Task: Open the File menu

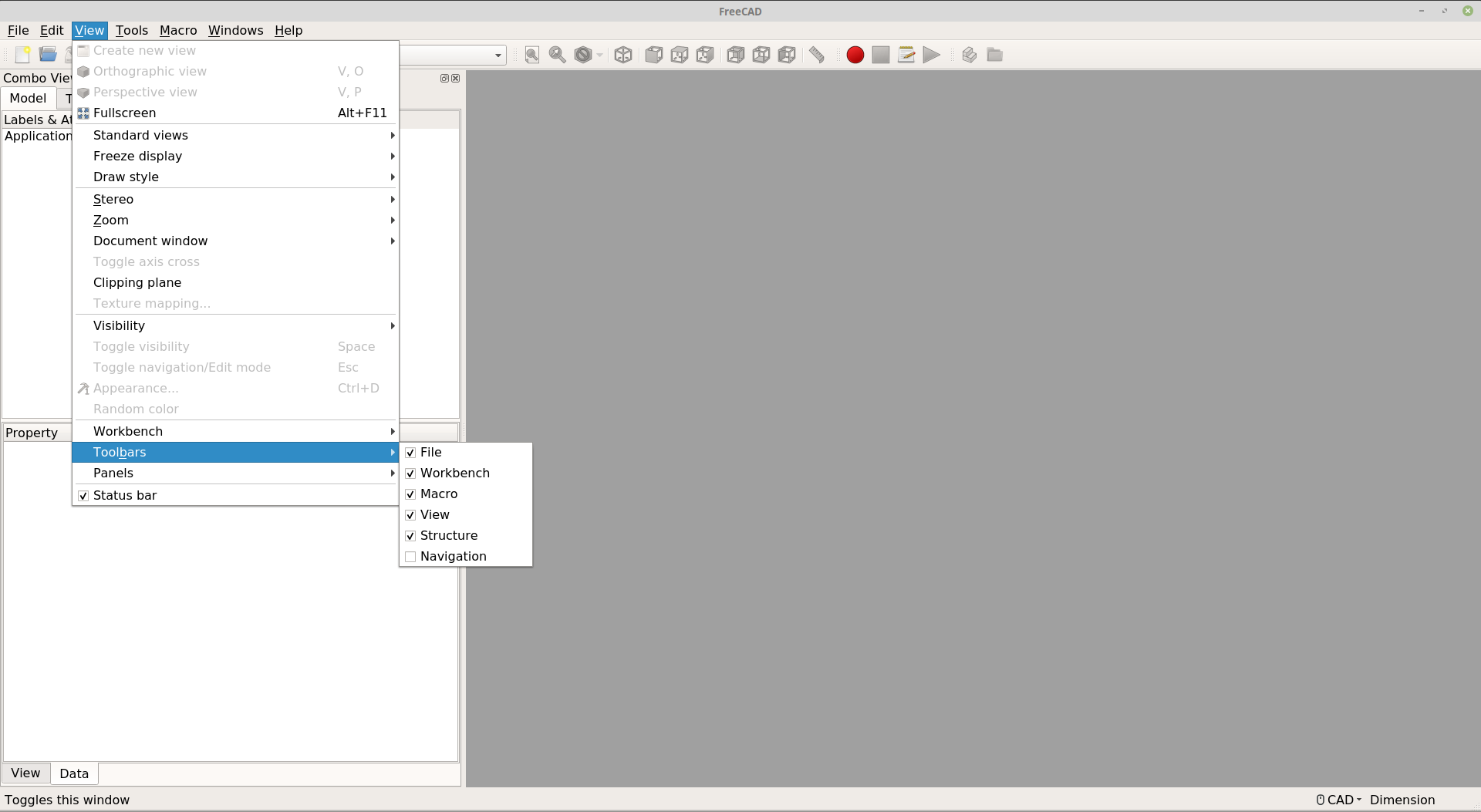Action: pos(18,30)
